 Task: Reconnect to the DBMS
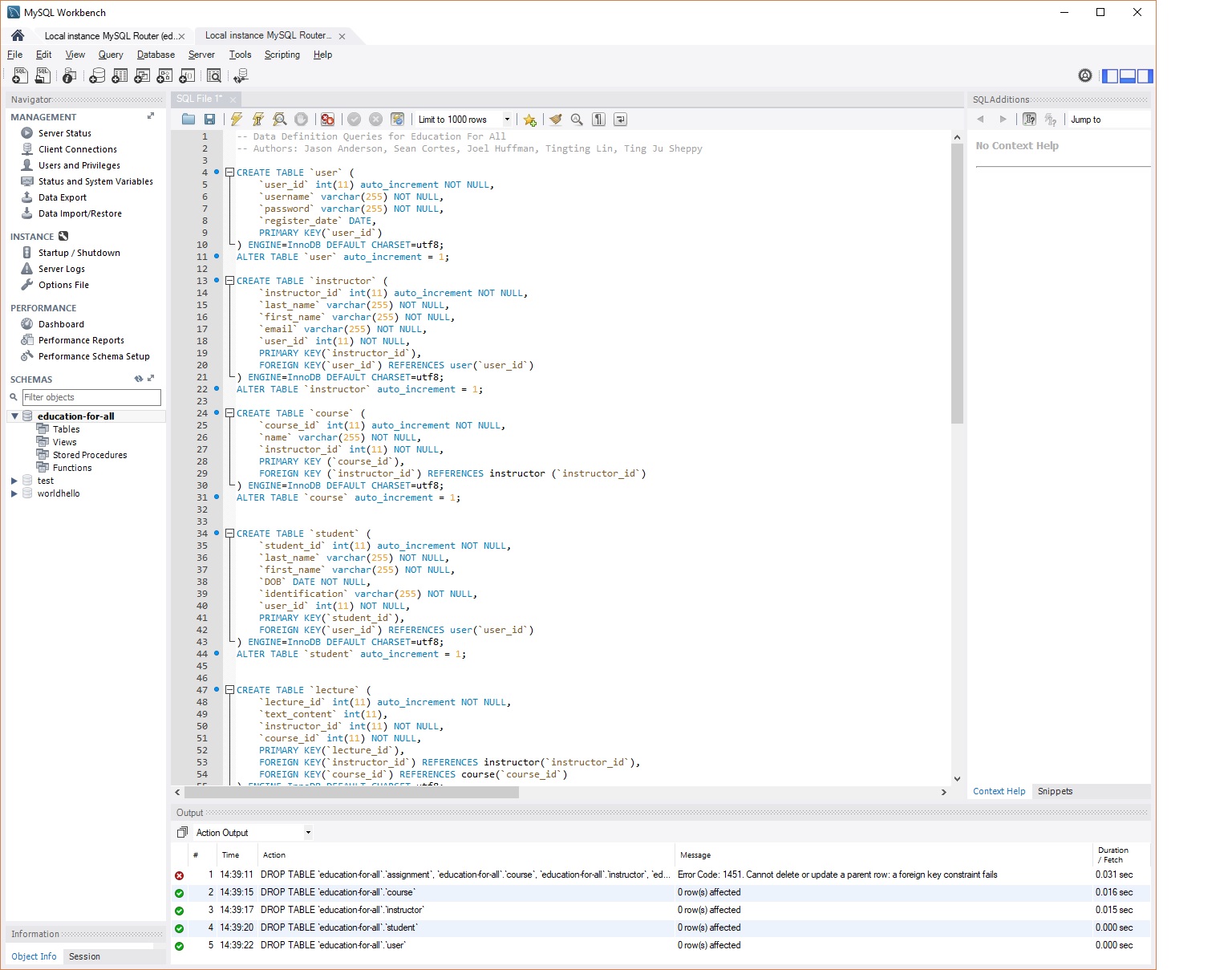coord(241,75)
